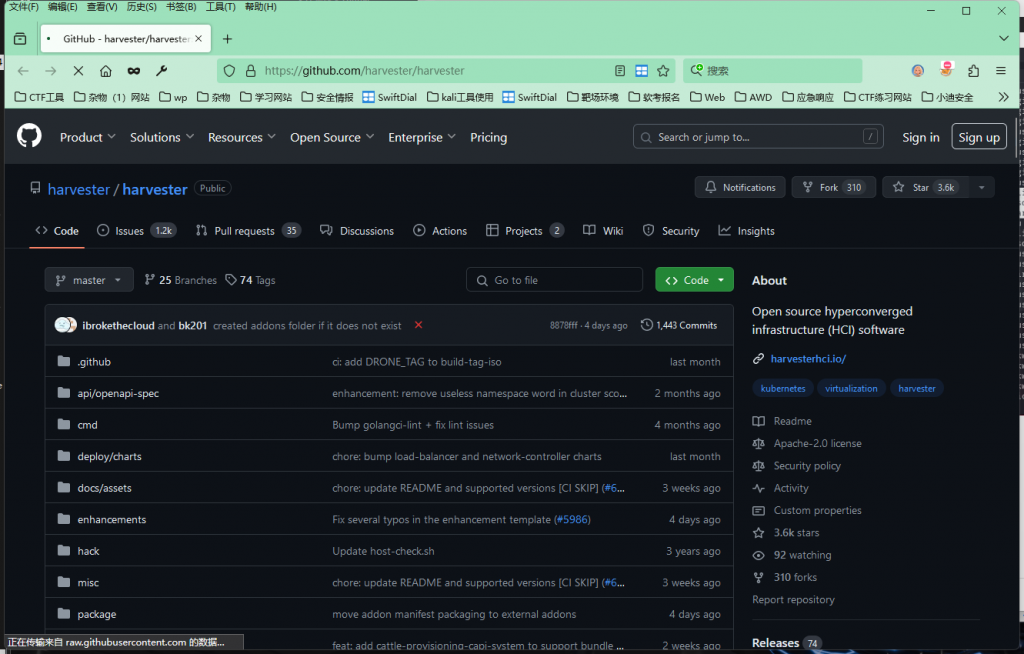Open the extensions puzzle icon
Viewport: 1024px width, 654px height.
974,71
